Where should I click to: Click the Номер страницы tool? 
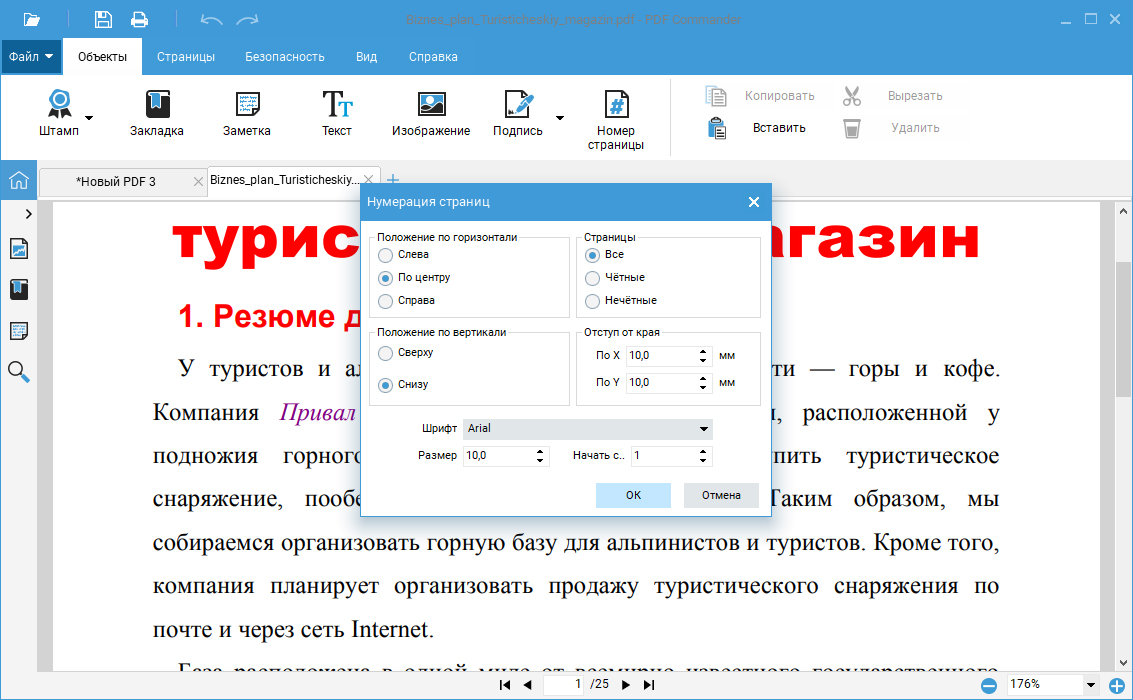(x=616, y=121)
